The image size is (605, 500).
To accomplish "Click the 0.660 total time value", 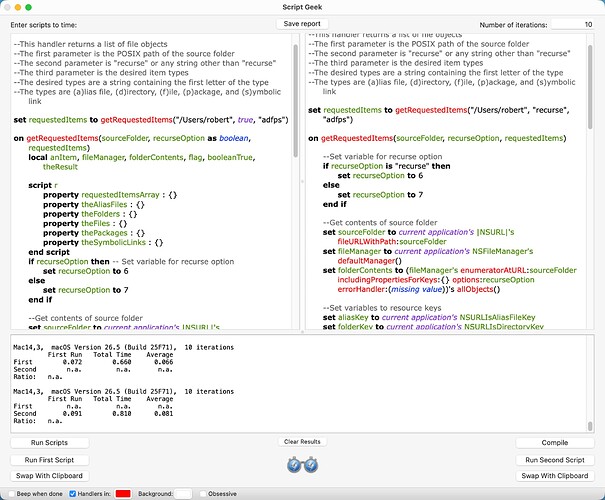I will [122, 362].
